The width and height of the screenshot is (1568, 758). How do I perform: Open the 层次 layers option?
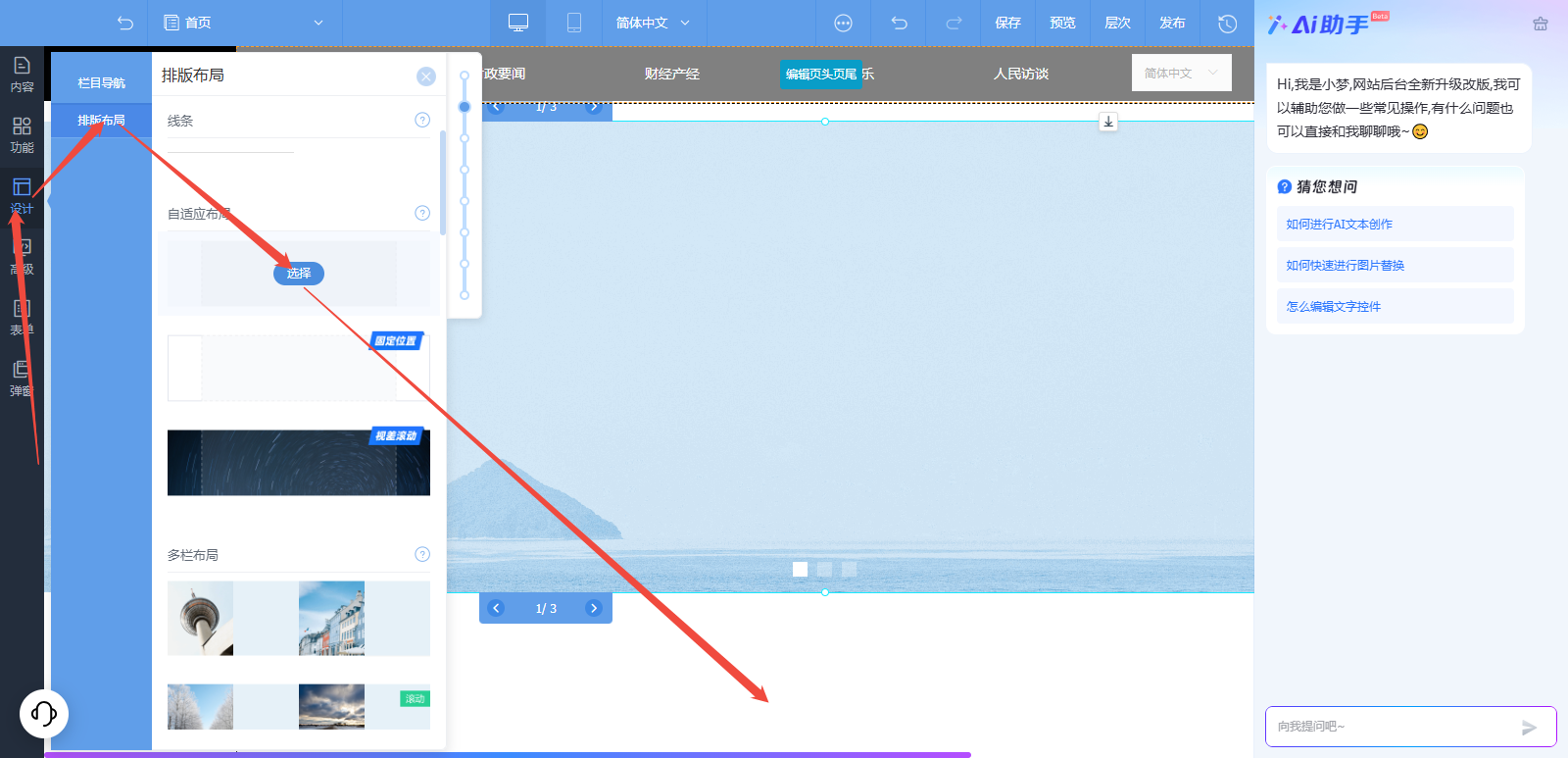[x=1118, y=23]
